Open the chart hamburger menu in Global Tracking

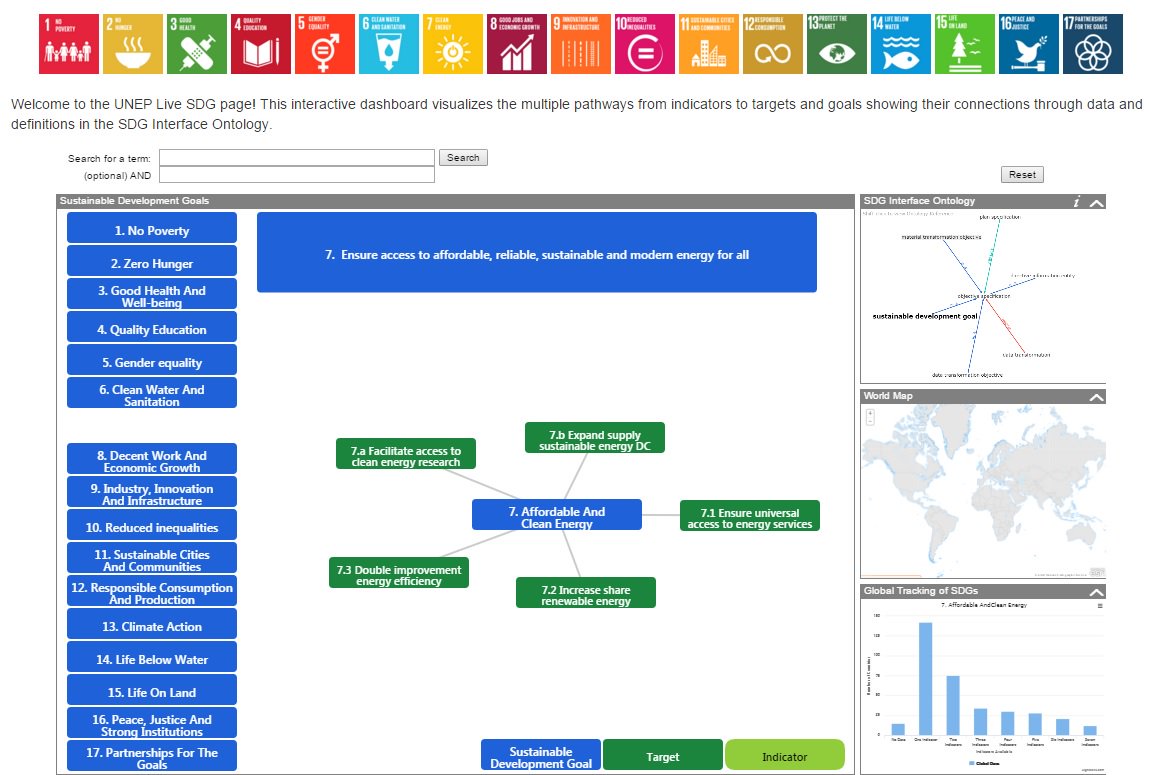tap(1100, 607)
